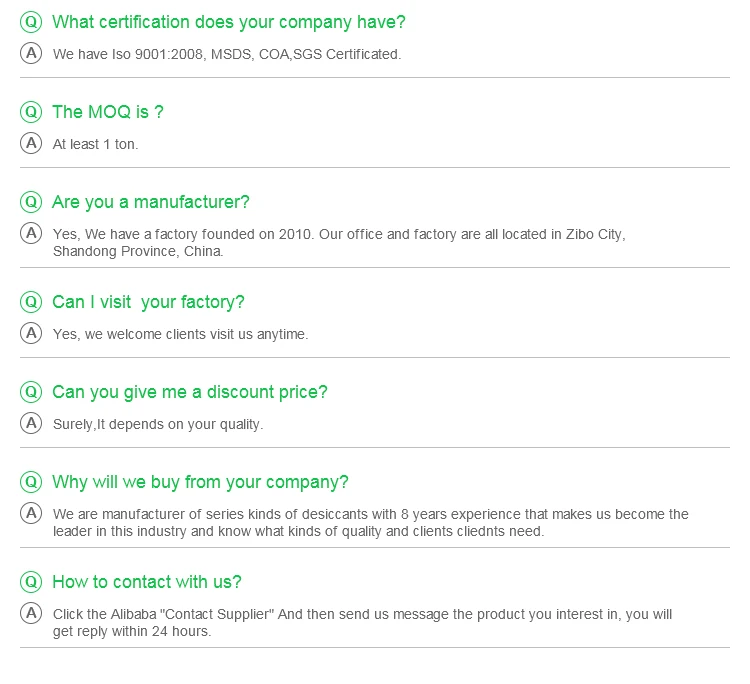Click 'Can I visit your factory?' question
The height and width of the screenshot is (684, 750).
[148, 302]
